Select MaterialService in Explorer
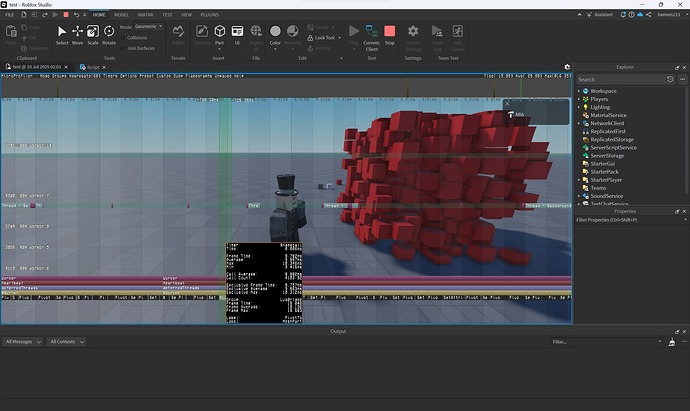 tap(609, 115)
